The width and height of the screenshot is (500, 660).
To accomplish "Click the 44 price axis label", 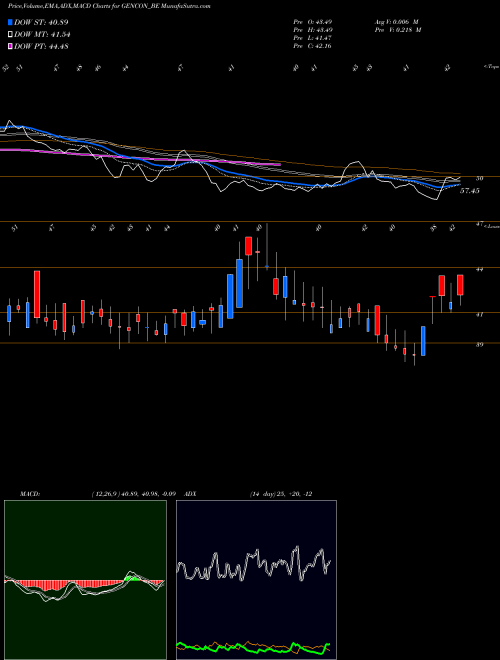I will click(479, 269).
